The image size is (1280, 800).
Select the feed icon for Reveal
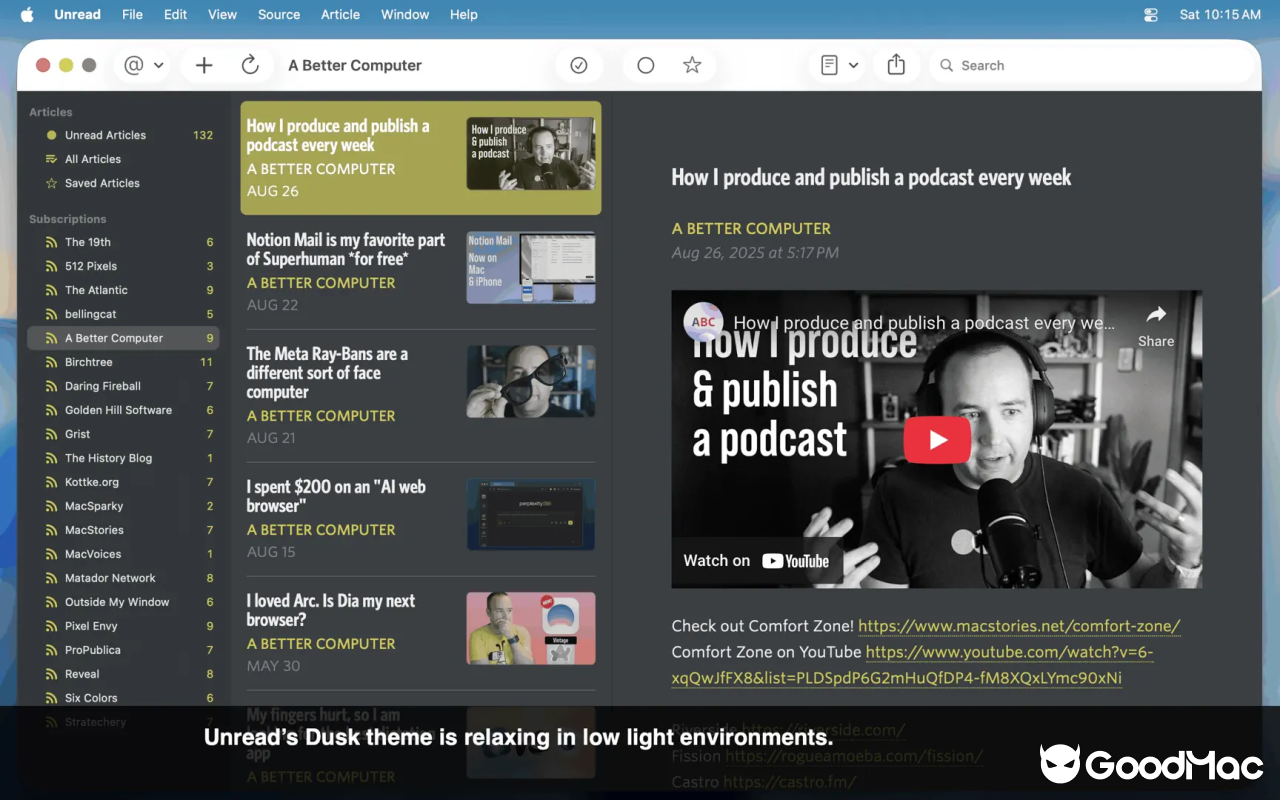click(x=51, y=674)
